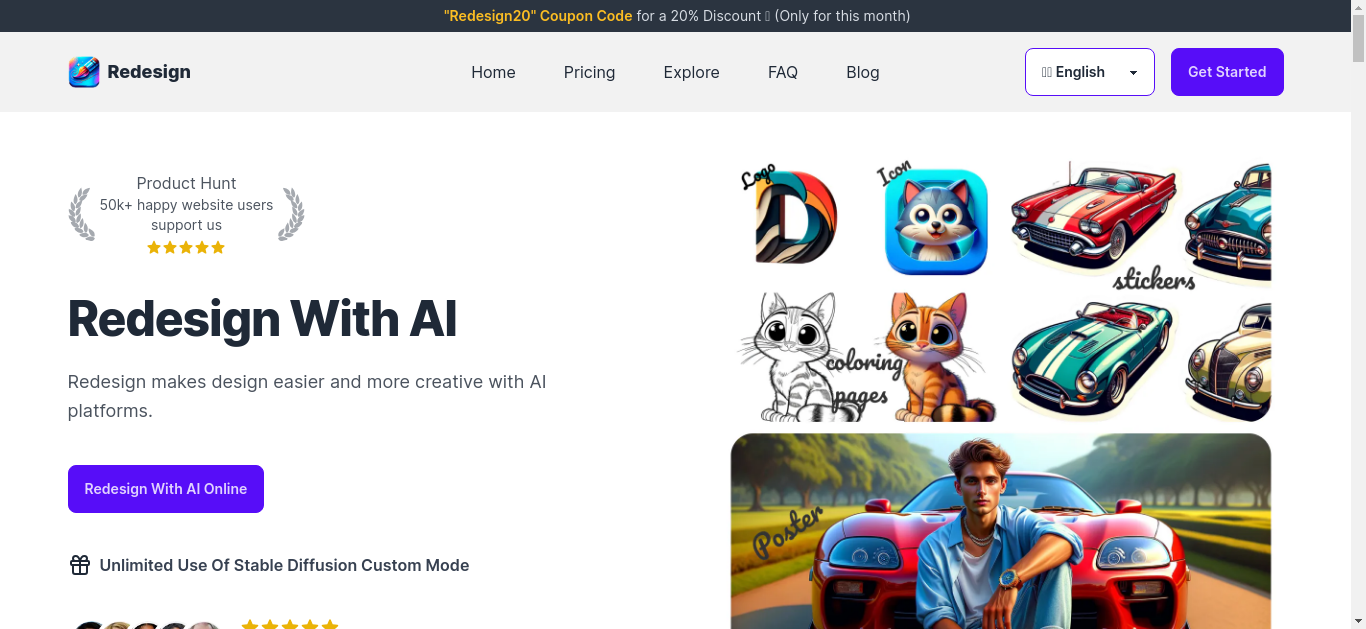Navigate to Explore in the navbar
The width and height of the screenshot is (1366, 629).
tap(691, 72)
